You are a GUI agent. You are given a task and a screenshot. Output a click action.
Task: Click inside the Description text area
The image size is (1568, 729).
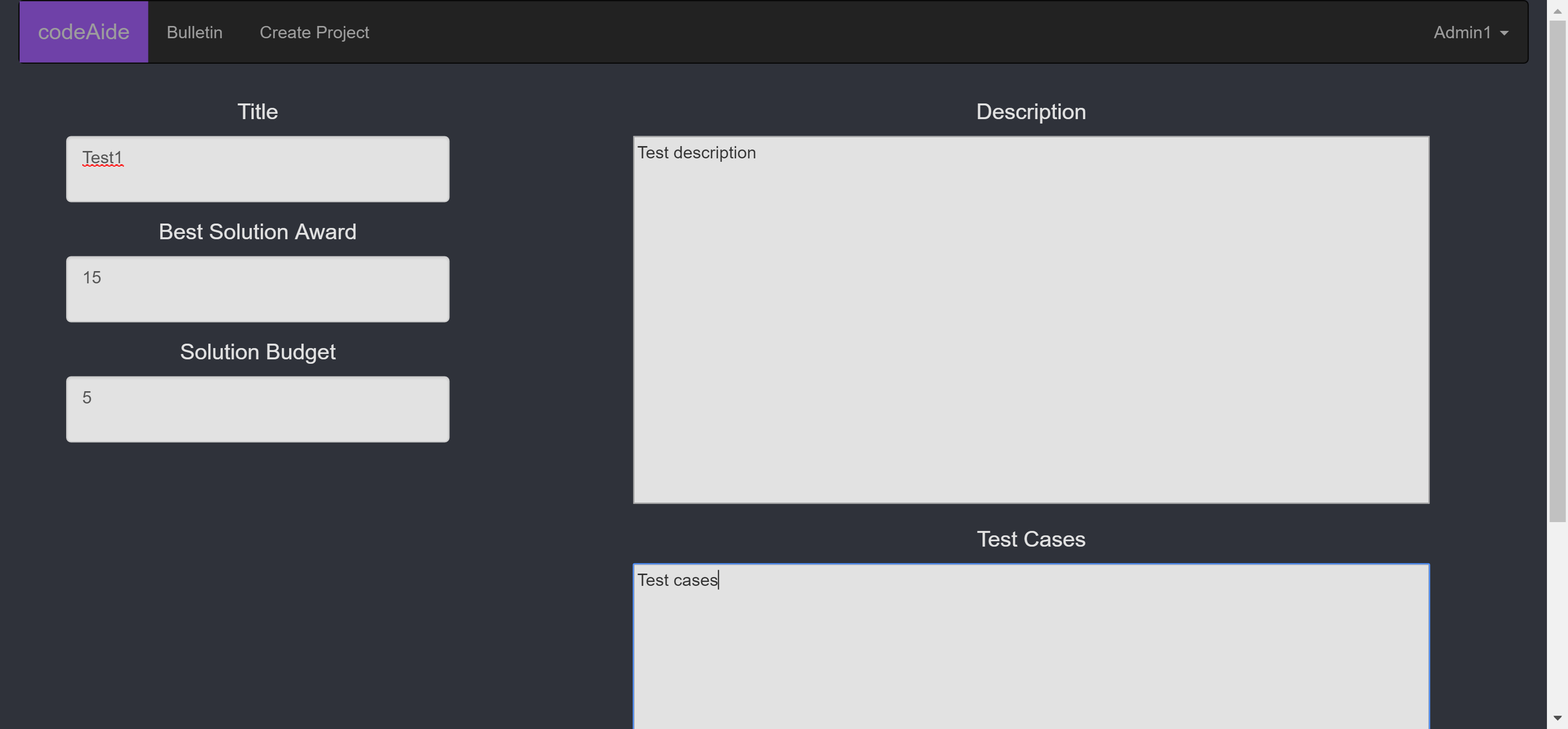point(1030,320)
